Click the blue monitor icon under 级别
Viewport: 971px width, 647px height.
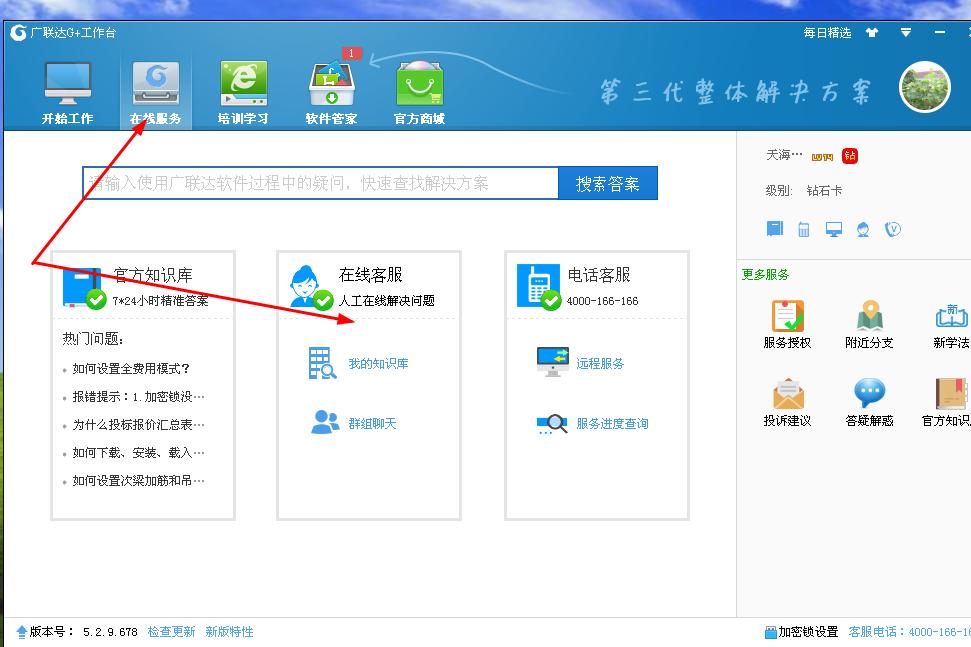[x=834, y=230]
